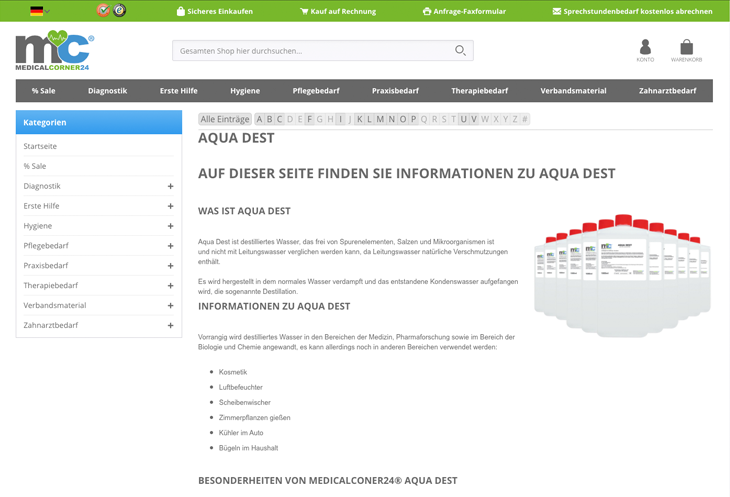Click the envelope icon in the top bar

point(557,12)
